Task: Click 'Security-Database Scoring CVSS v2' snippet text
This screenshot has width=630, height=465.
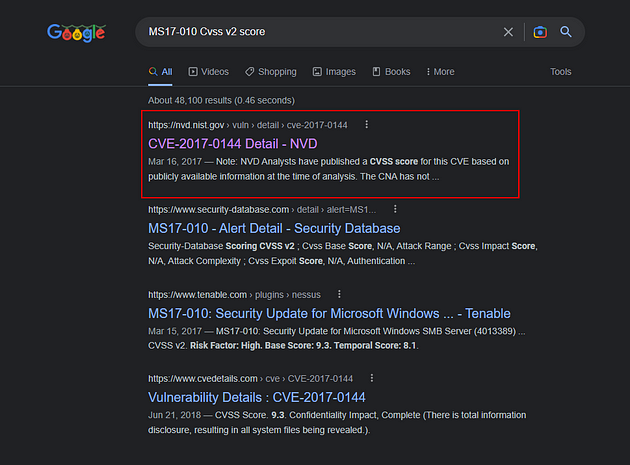Action: pos(221,246)
